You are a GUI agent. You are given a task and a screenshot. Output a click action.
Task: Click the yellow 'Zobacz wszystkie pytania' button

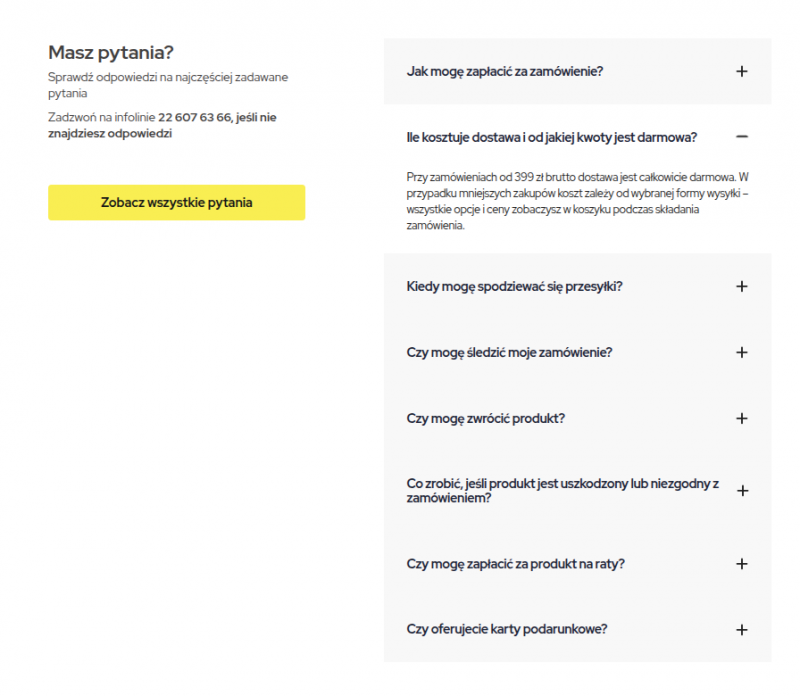(177, 202)
